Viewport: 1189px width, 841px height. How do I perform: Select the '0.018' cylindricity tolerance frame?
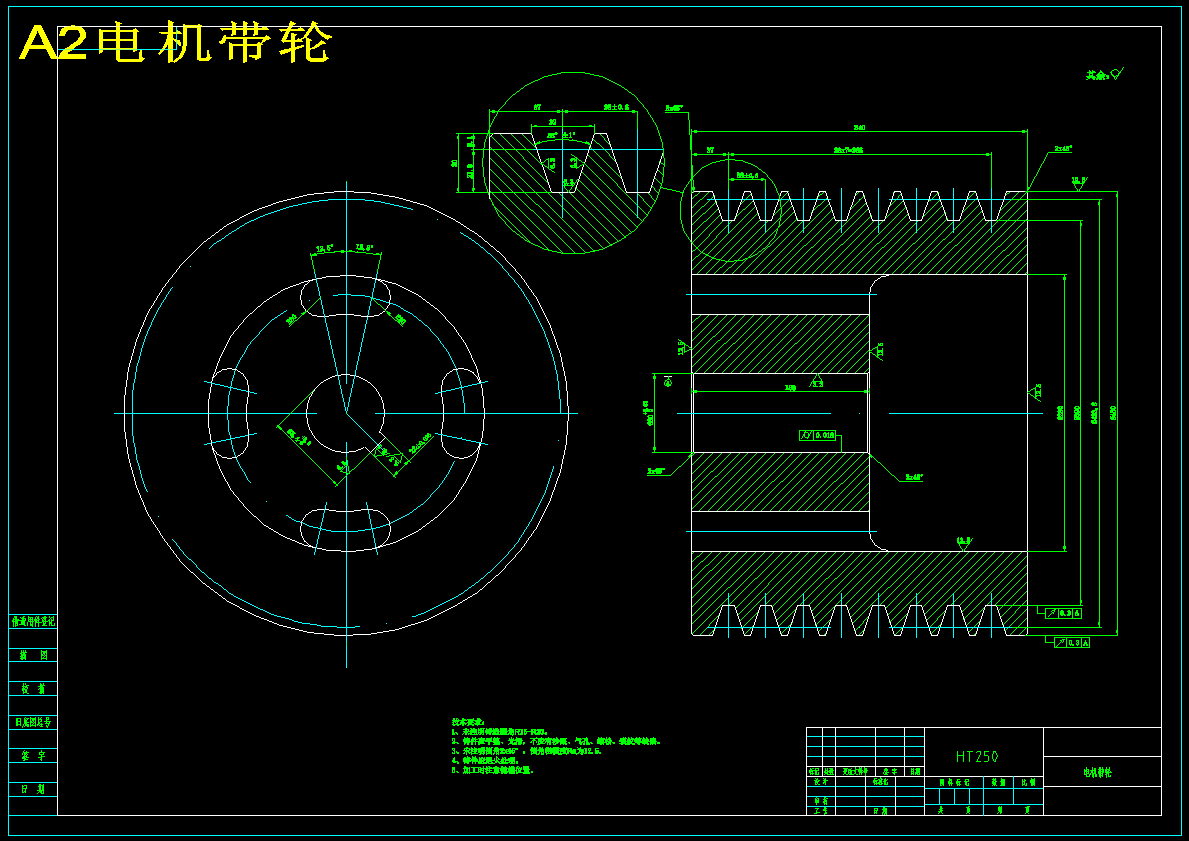pyautogui.click(x=817, y=435)
